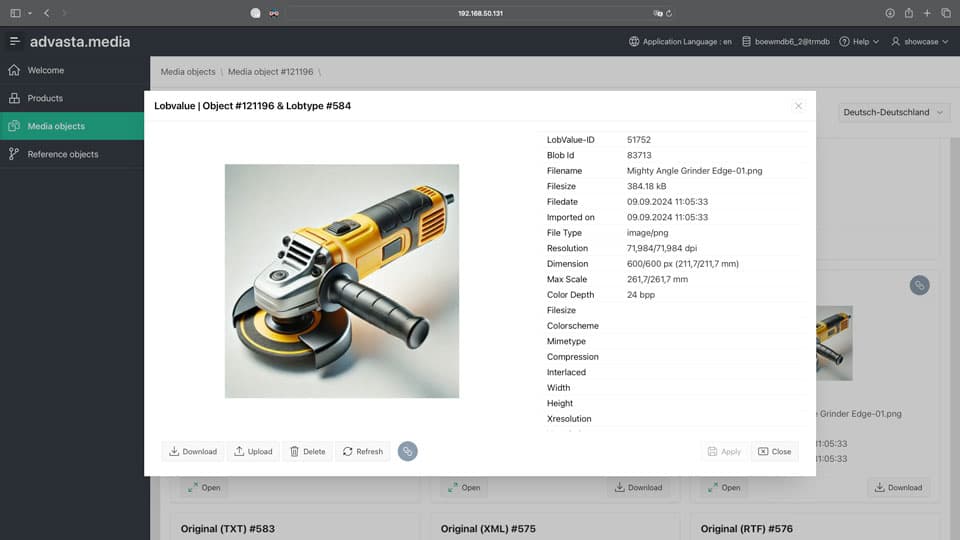Open the Application Language selector
Image resolution: width=960 pixels, height=540 pixels.
point(680,42)
